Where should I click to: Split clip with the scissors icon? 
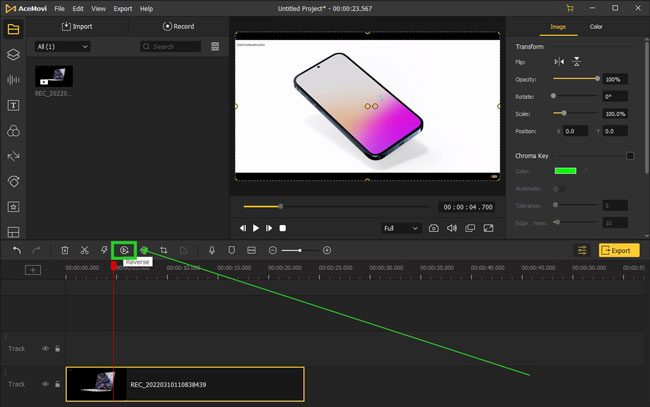coord(85,250)
